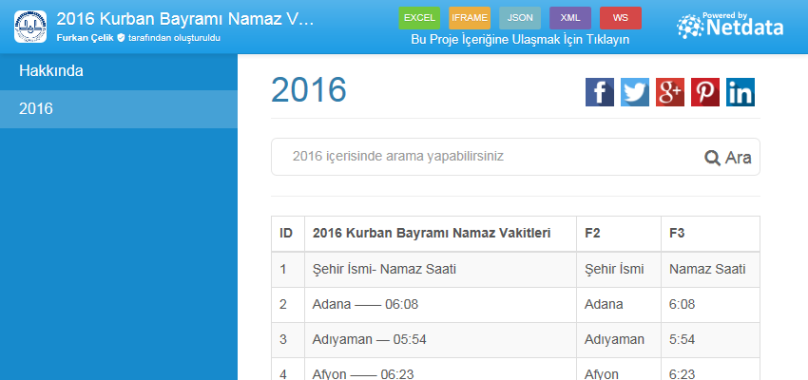
Task: Select the 'Adıyaman — 05:54' cell
Action: pyautogui.click(x=441, y=340)
